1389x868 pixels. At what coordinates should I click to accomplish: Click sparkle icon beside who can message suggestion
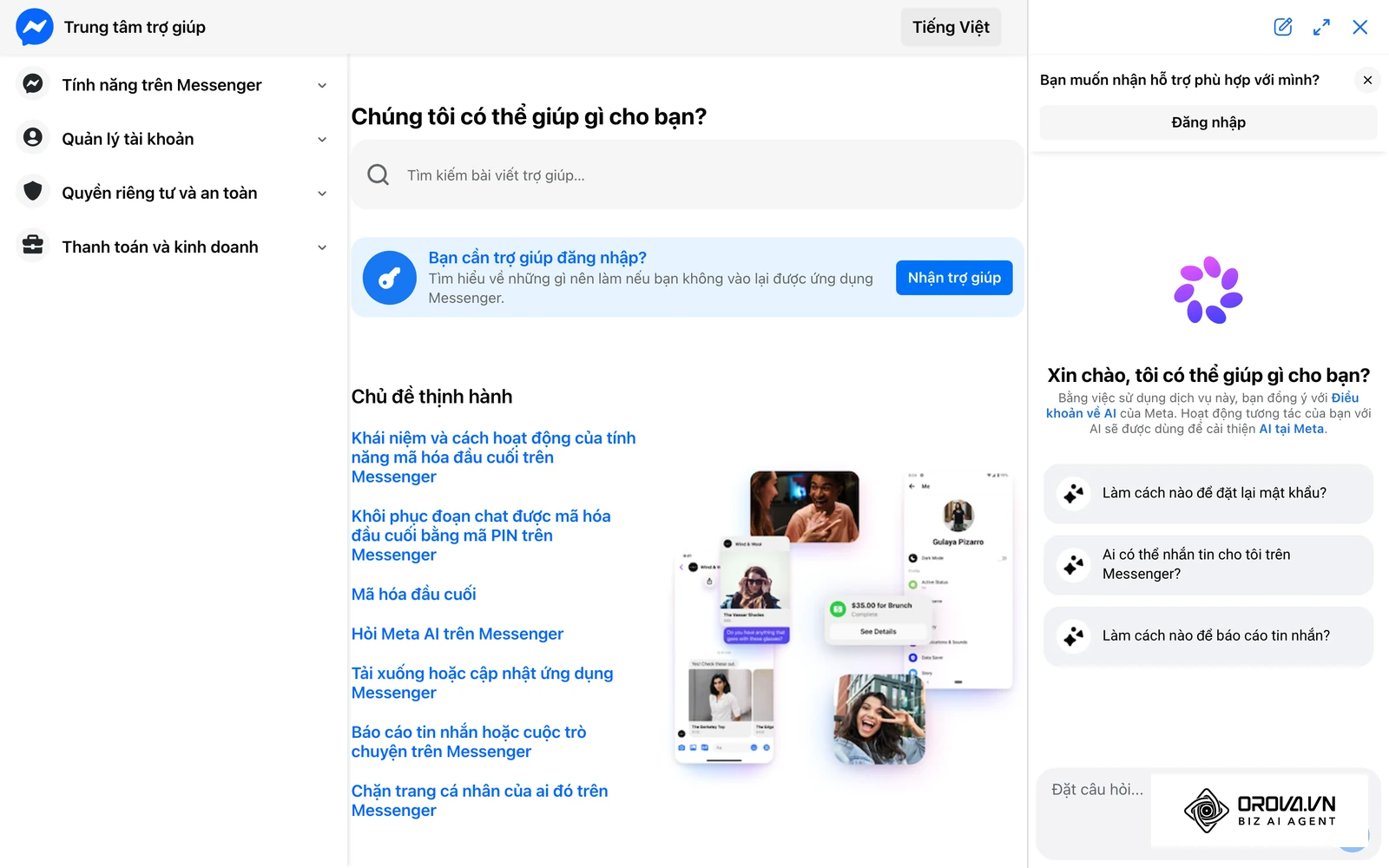pos(1074,564)
